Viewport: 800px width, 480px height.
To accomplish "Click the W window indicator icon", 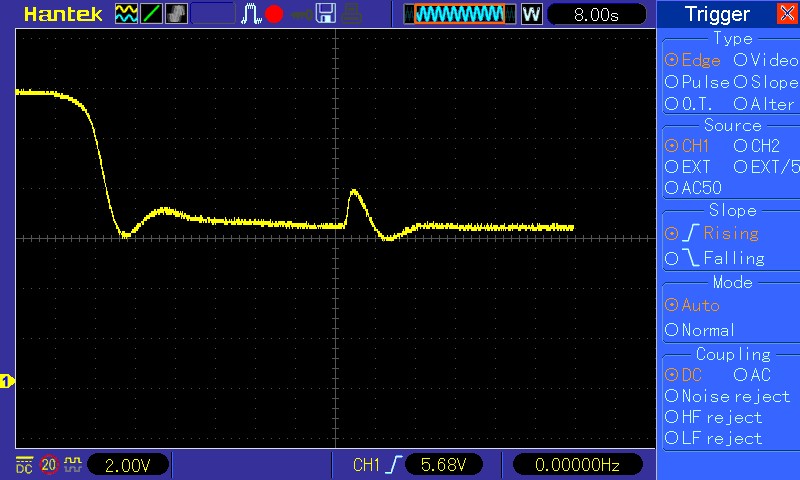I will [531, 14].
